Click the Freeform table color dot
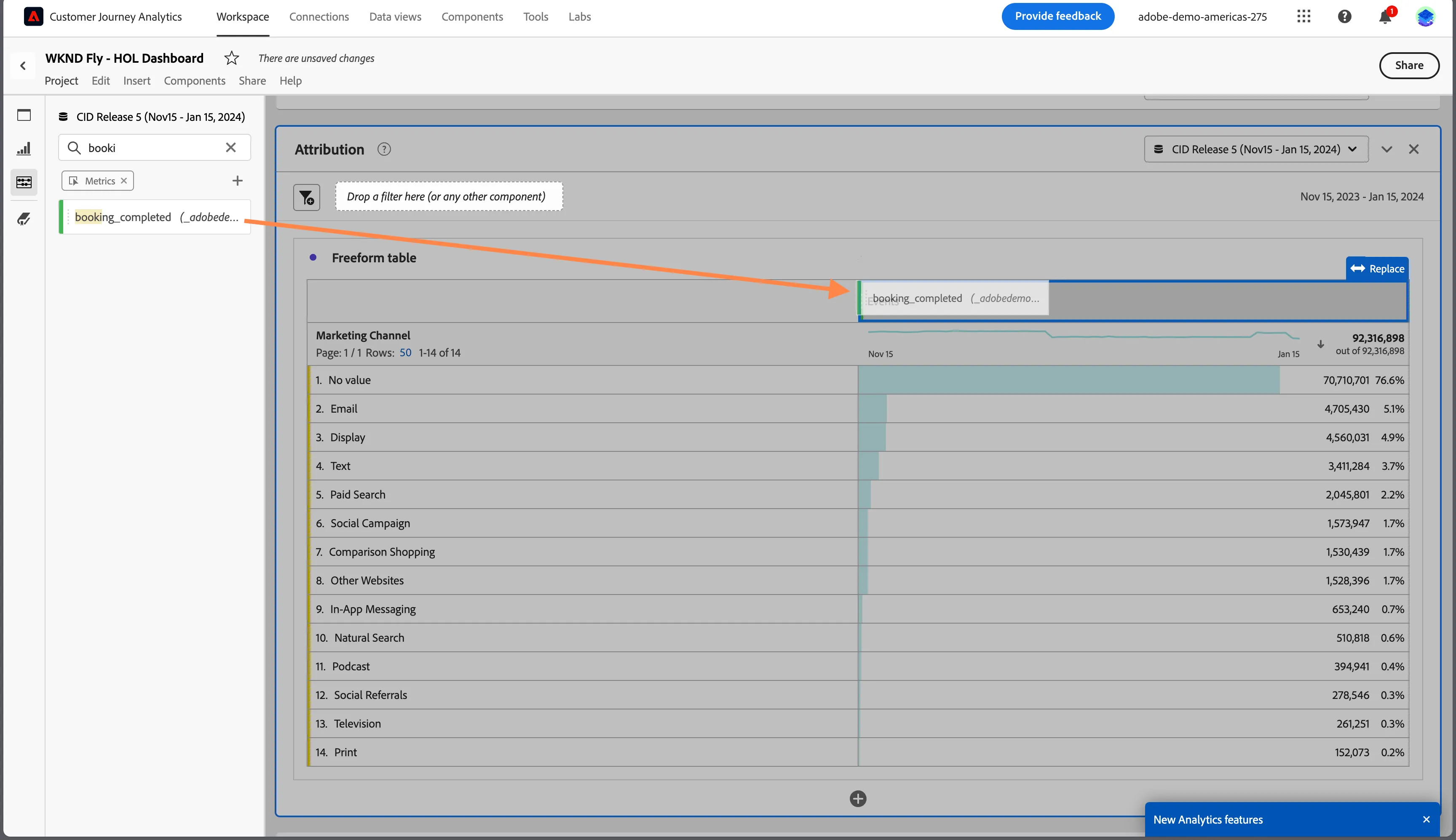 pos(313,257)
